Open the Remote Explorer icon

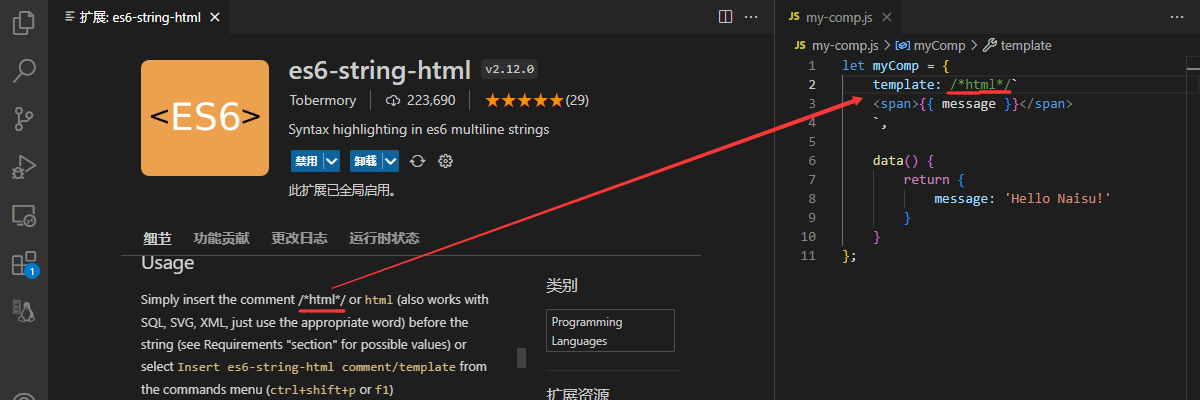click(x=23, y=215)
